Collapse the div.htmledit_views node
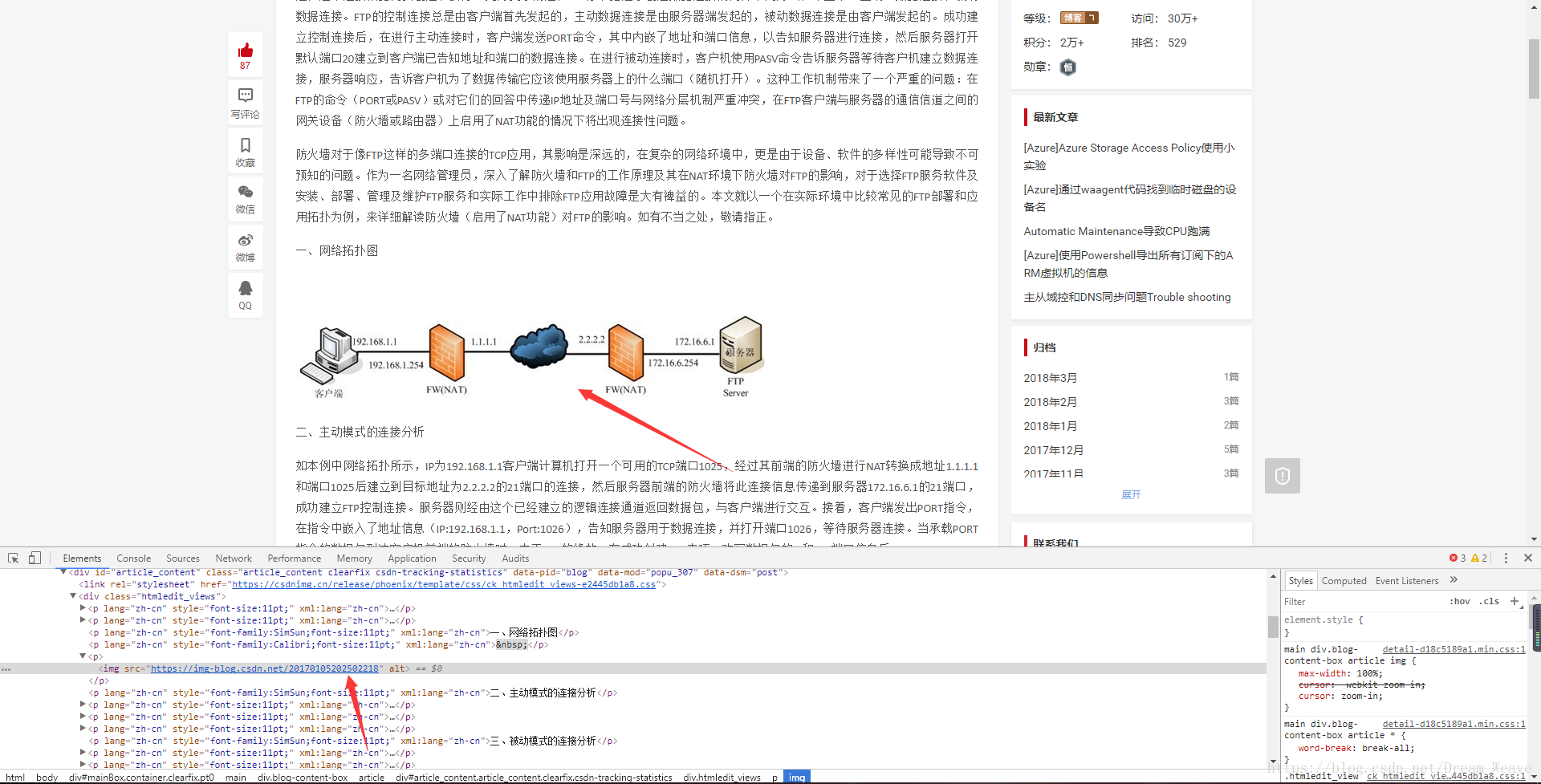The image size is (1541, 784). tap(73, 596)
